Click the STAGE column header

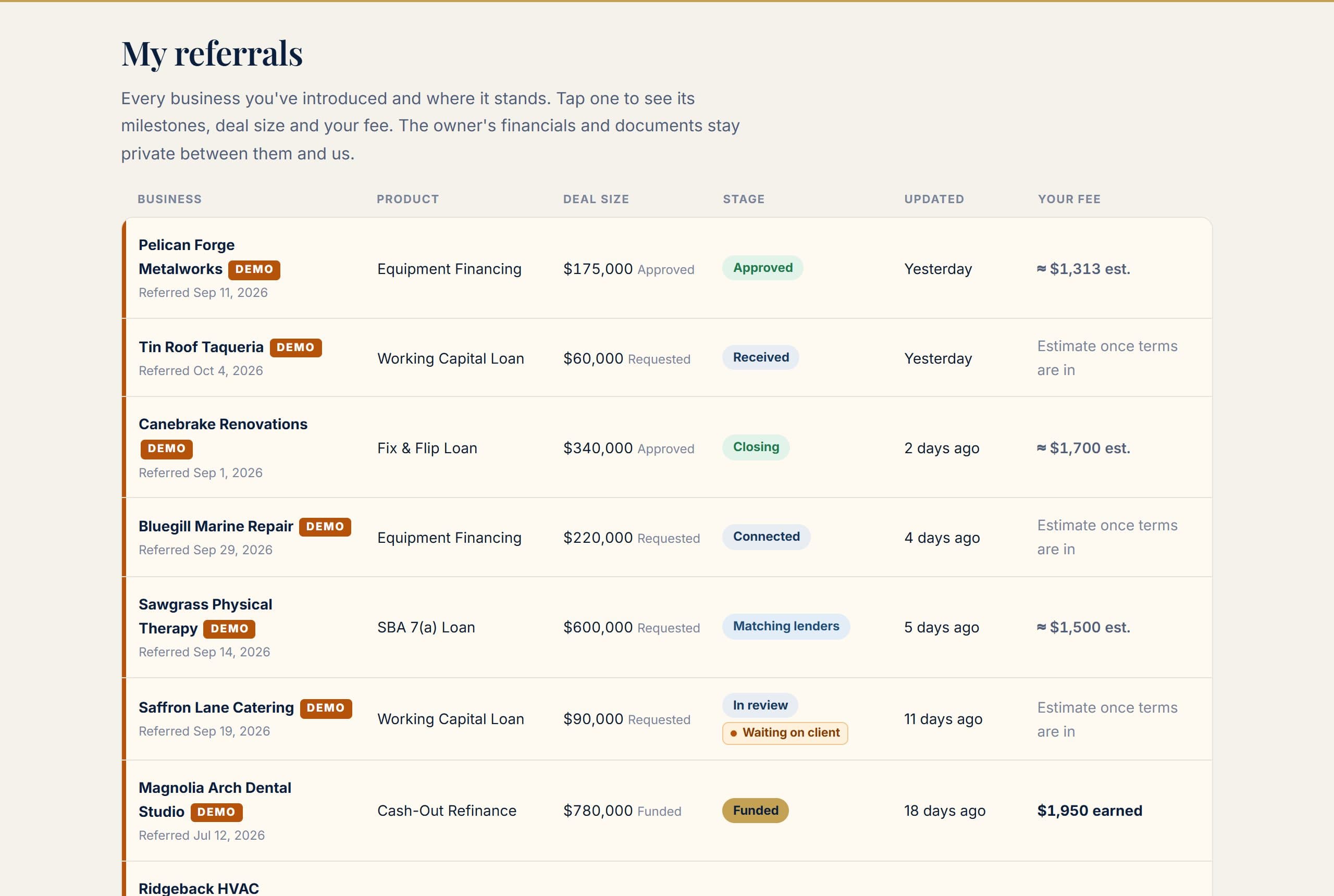tap(743, 200)
